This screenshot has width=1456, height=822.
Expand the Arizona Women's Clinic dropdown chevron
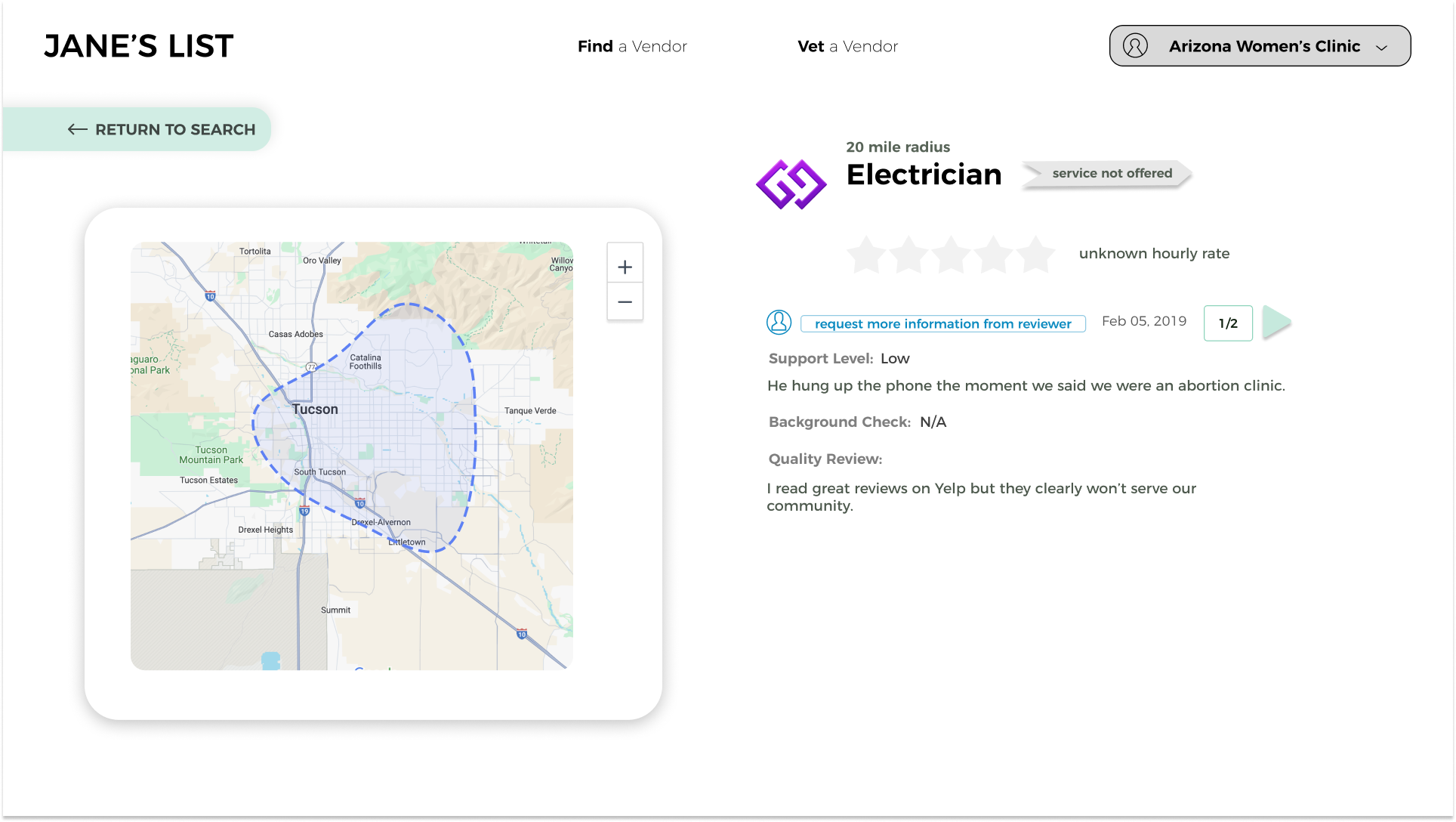click(1382, 47)
